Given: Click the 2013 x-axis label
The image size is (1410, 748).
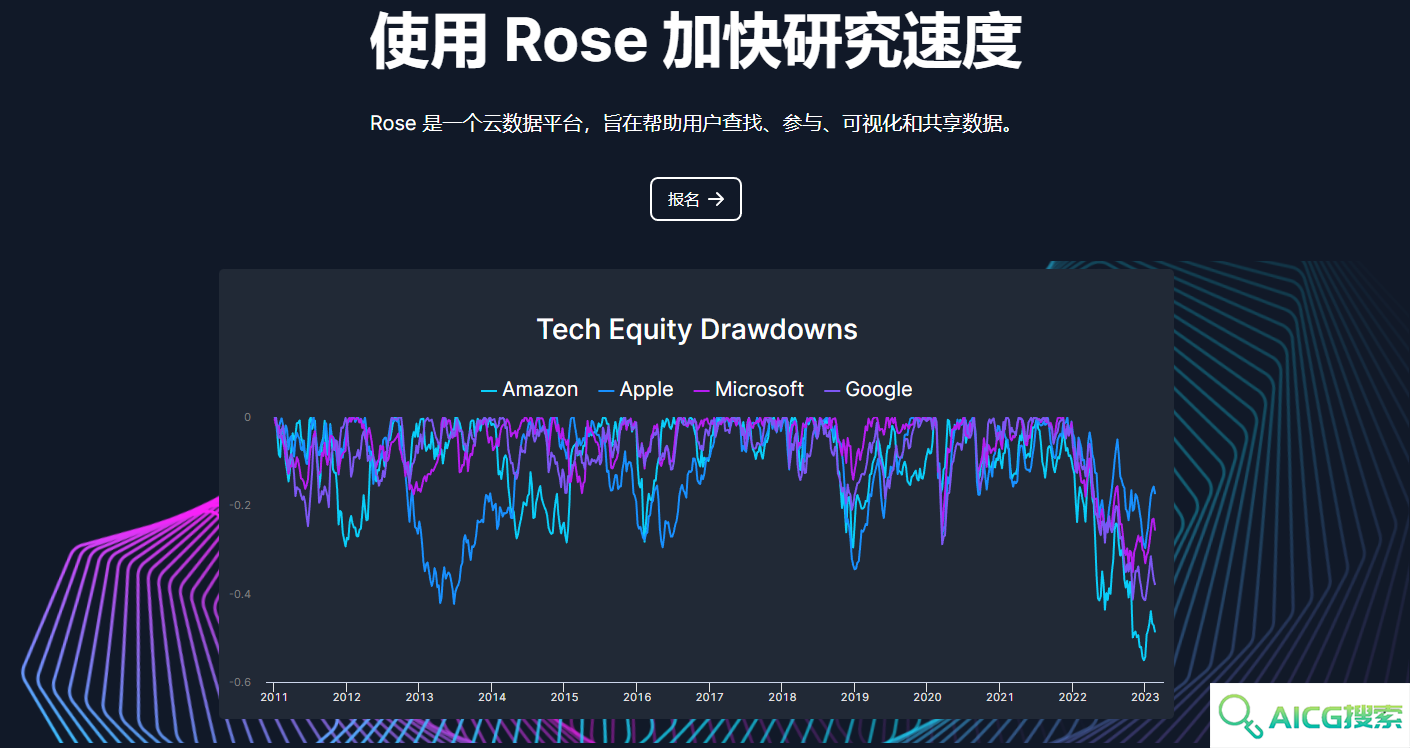Looking at the screenshot, I should pos(419,697).
